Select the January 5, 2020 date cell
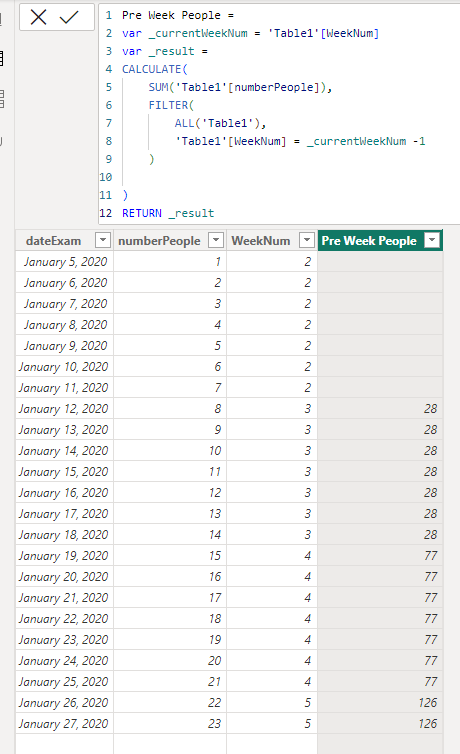 click(65, 262)
